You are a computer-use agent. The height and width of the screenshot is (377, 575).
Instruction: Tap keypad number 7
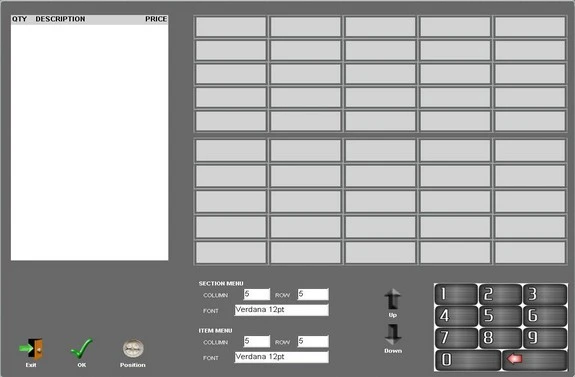tap(456, 337)
